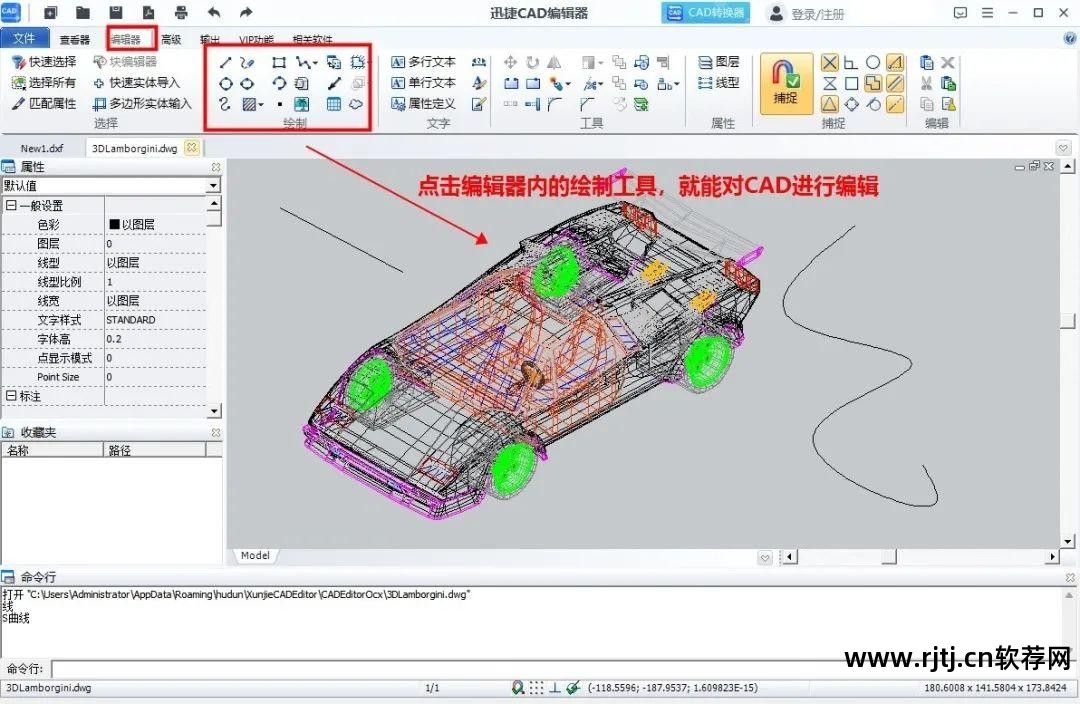Image resolution: width=1080 pixels, height=704 pixels.
Task: Select the S-curve spline tool
Action: (225, 105)
